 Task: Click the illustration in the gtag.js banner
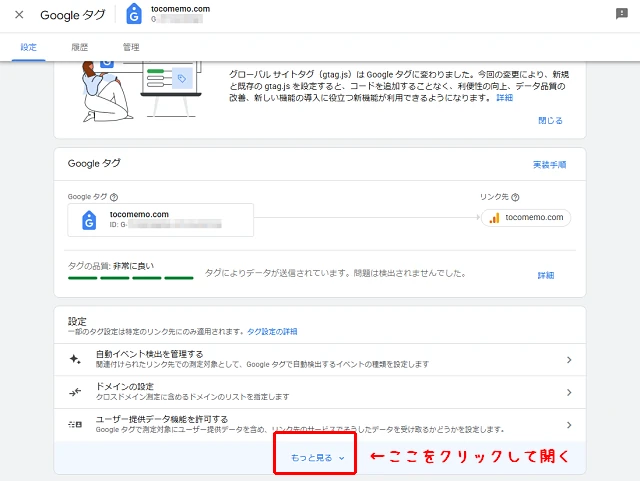coord(141,91)
